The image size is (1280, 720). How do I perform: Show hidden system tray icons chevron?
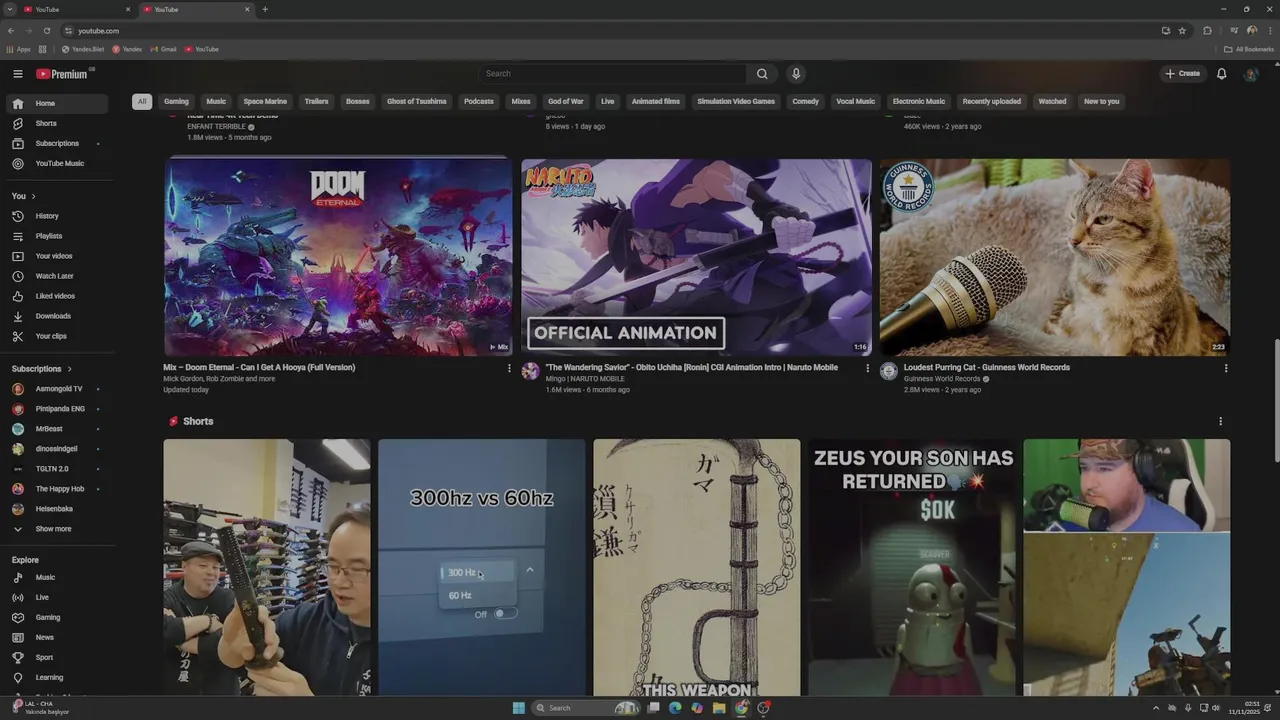(x=1156, y=708)
